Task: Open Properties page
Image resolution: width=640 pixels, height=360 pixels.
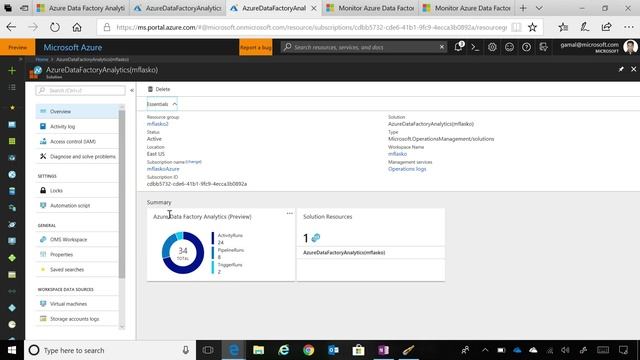Action: pos(77,255)
